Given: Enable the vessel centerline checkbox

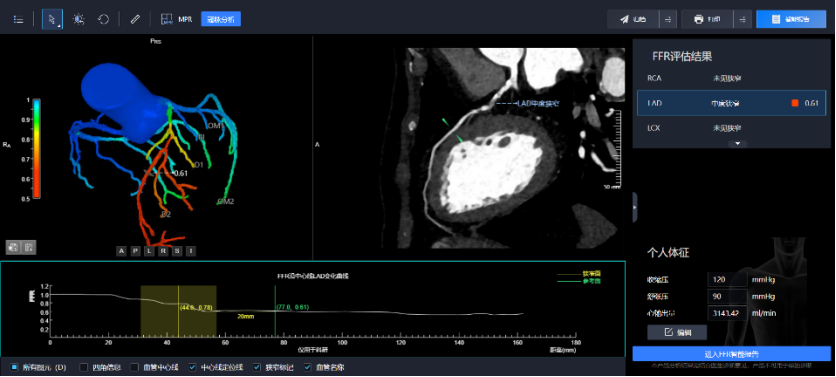Looking at the screenshot, I should 134,367.
